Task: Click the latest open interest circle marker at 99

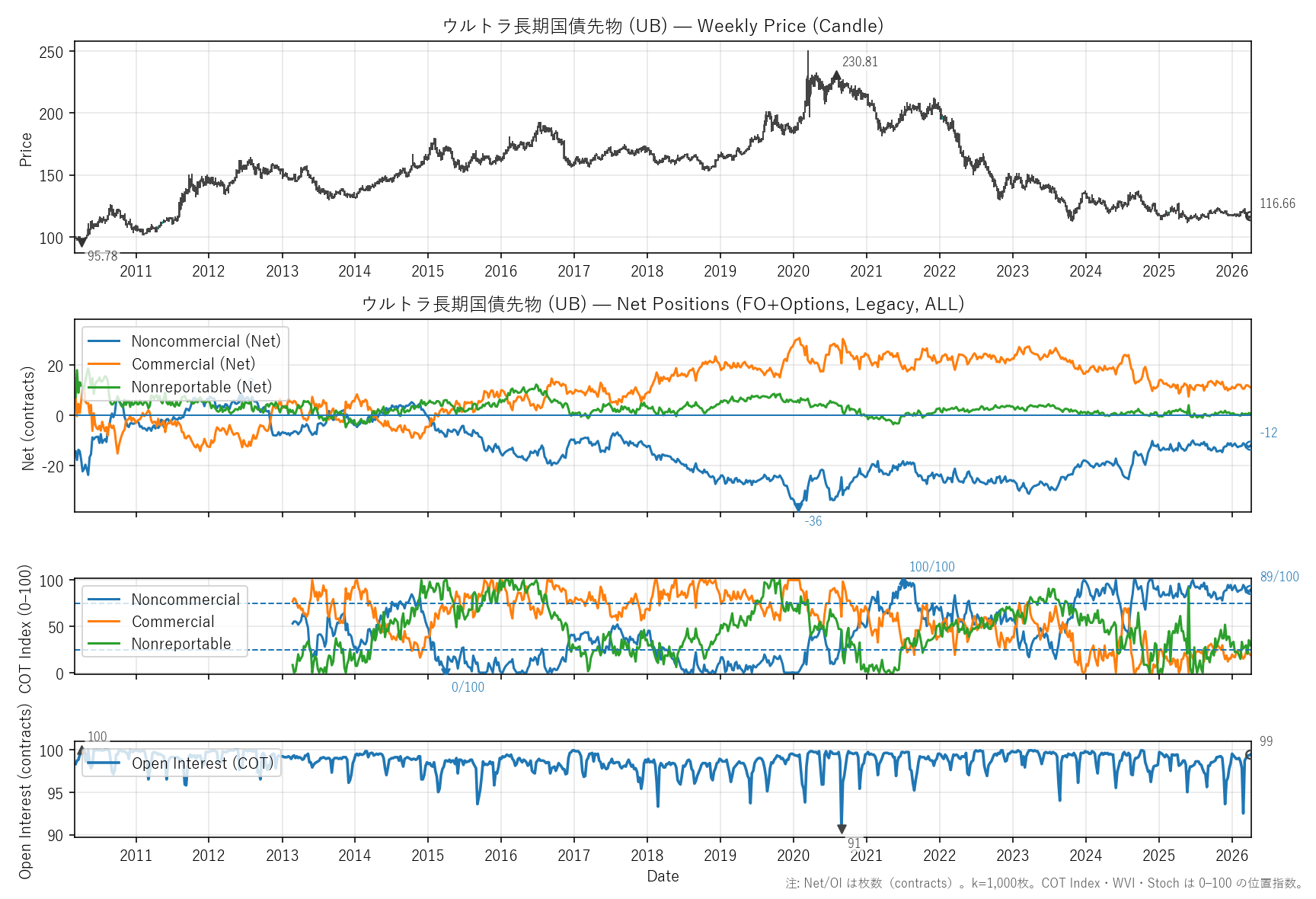Action: [1249, 754]
